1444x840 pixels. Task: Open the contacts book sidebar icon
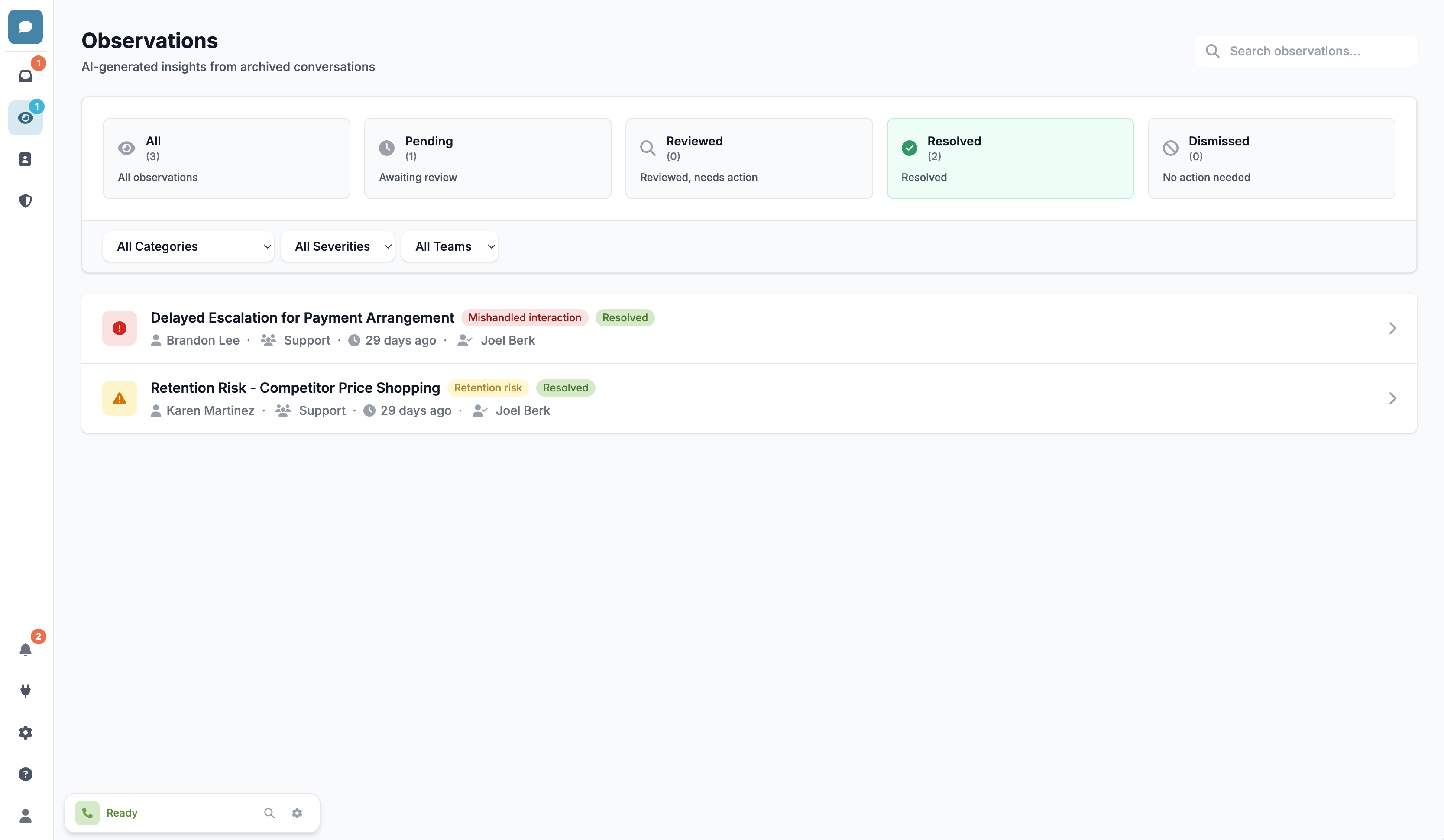[x=25, y=159]
